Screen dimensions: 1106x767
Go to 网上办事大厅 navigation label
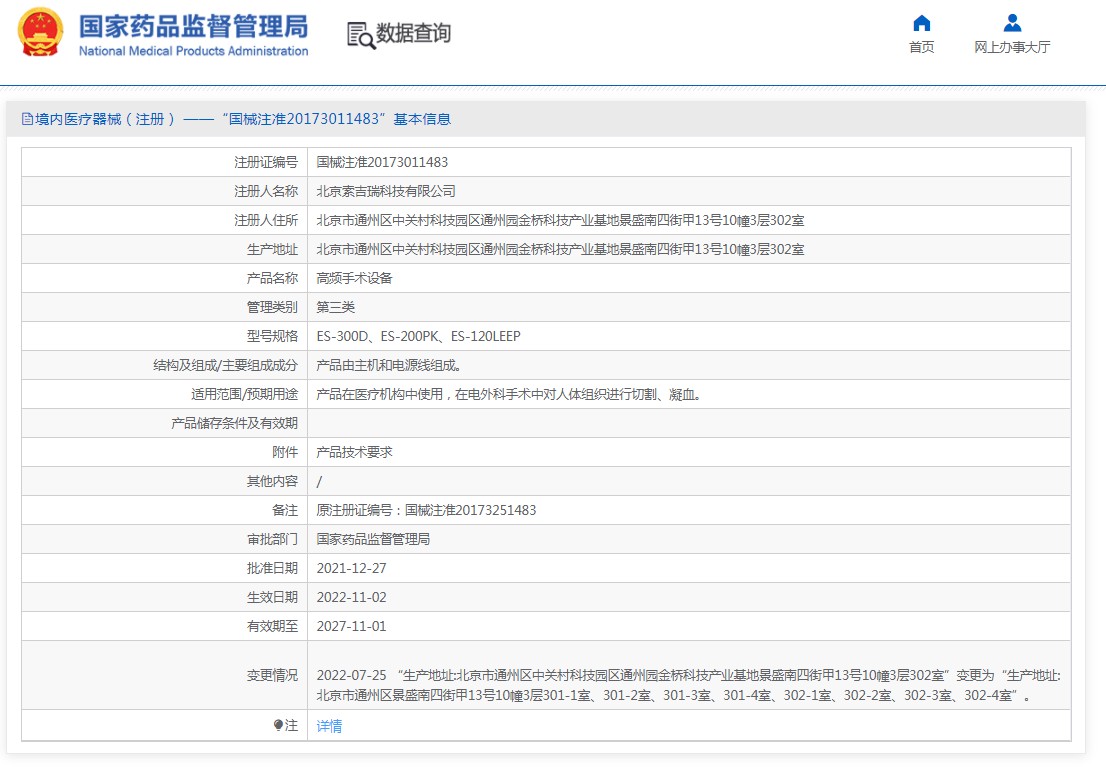[x=1012, y=48]
